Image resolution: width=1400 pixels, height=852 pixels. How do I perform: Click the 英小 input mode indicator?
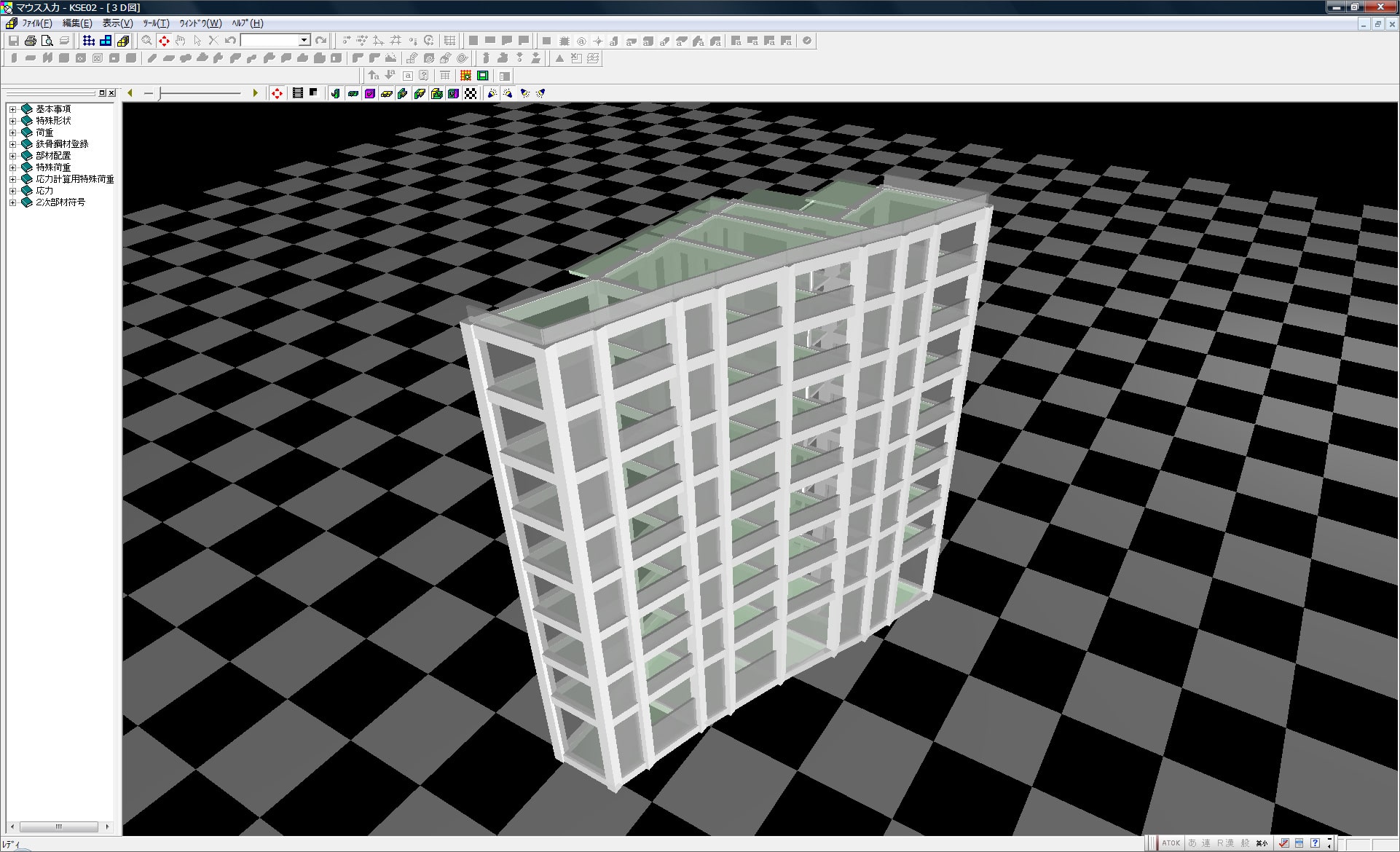coord(1262,843)
